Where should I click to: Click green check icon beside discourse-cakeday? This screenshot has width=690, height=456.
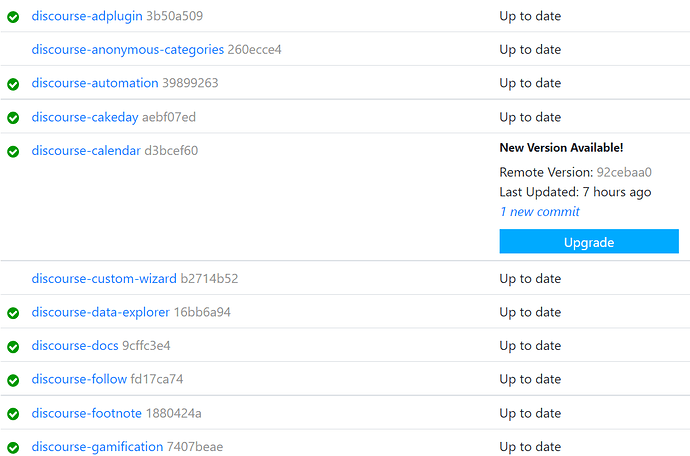(x=13, y=118)
